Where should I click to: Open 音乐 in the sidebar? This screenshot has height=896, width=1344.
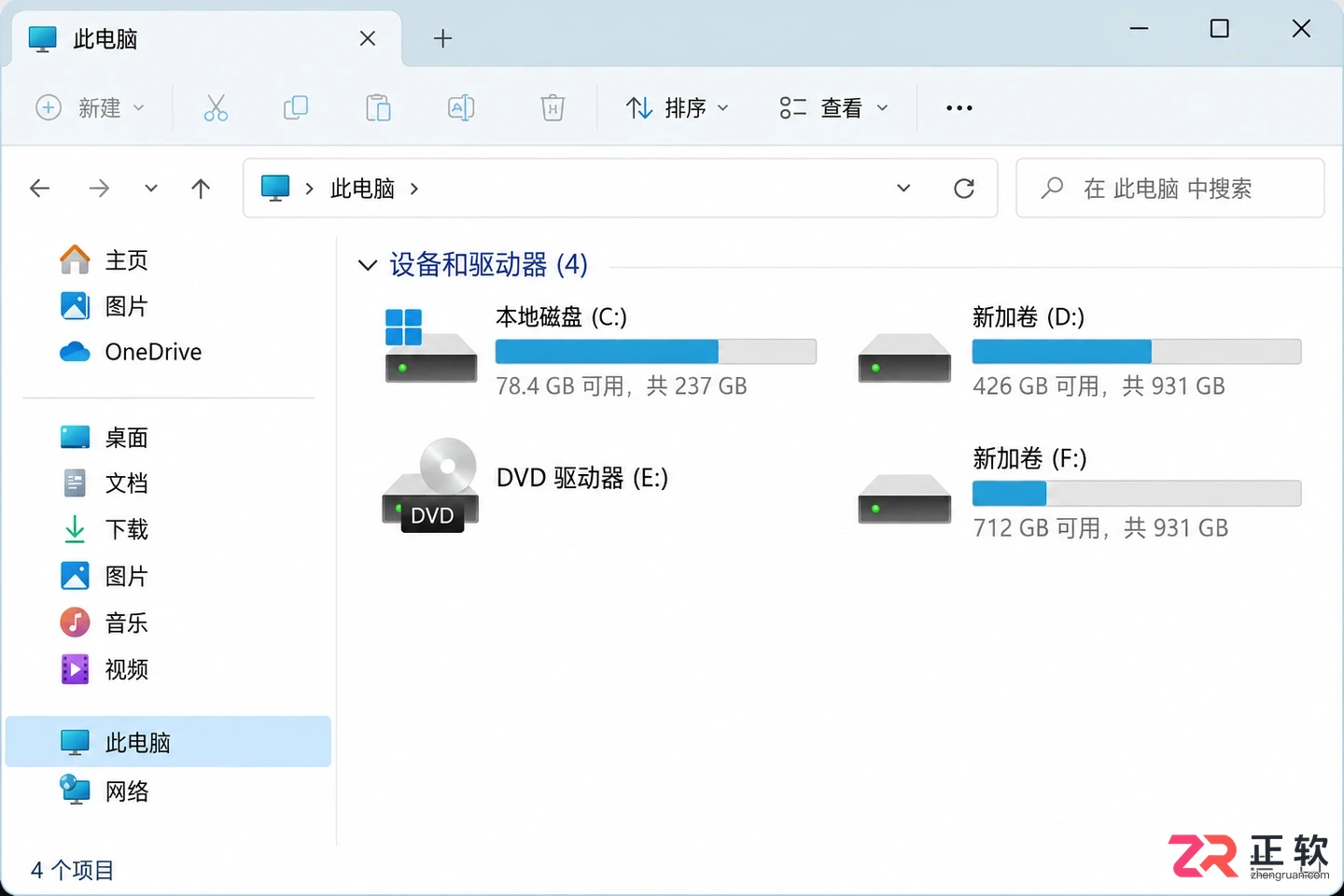(104, 623)
